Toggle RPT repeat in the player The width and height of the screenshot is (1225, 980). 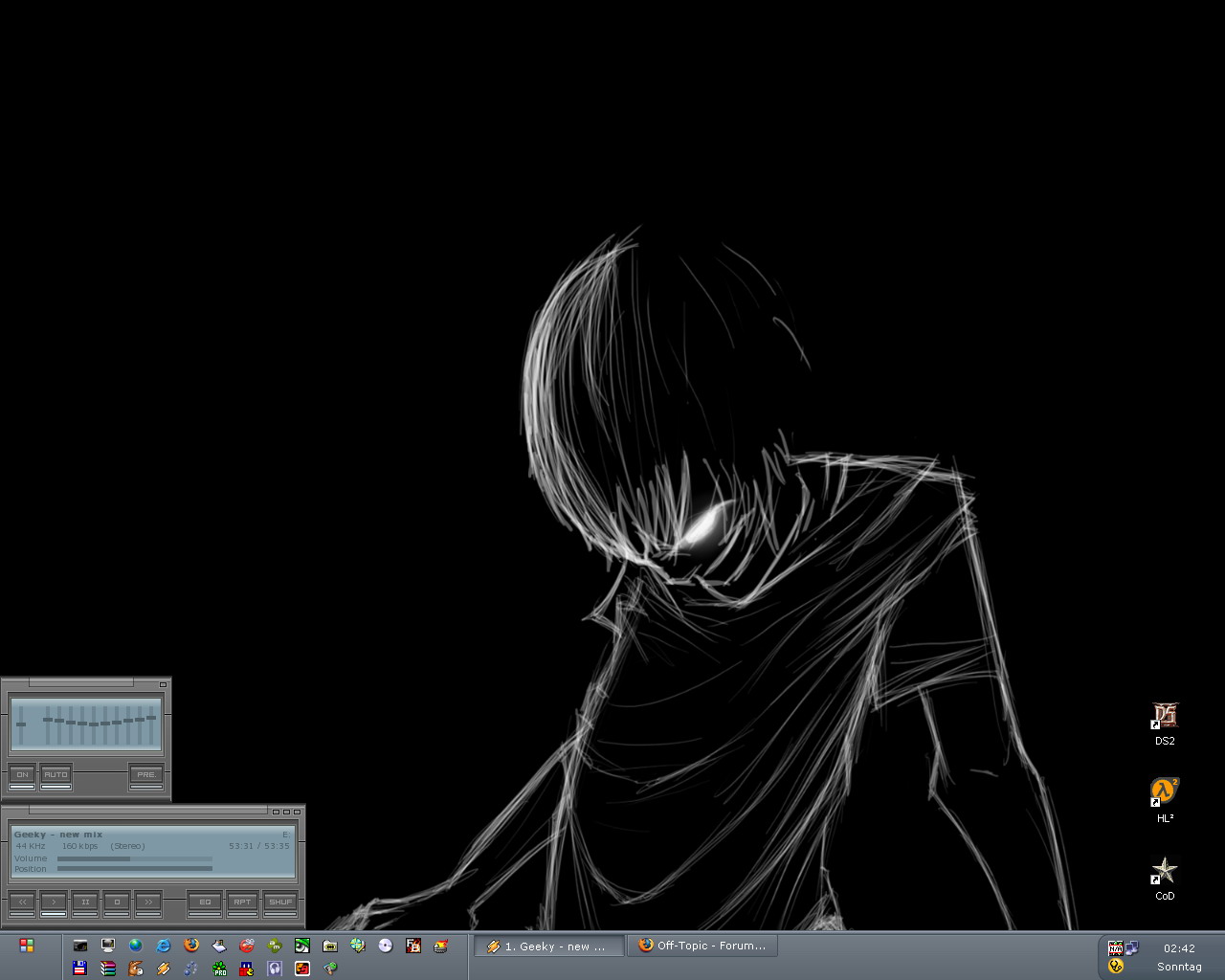[242, 902]
